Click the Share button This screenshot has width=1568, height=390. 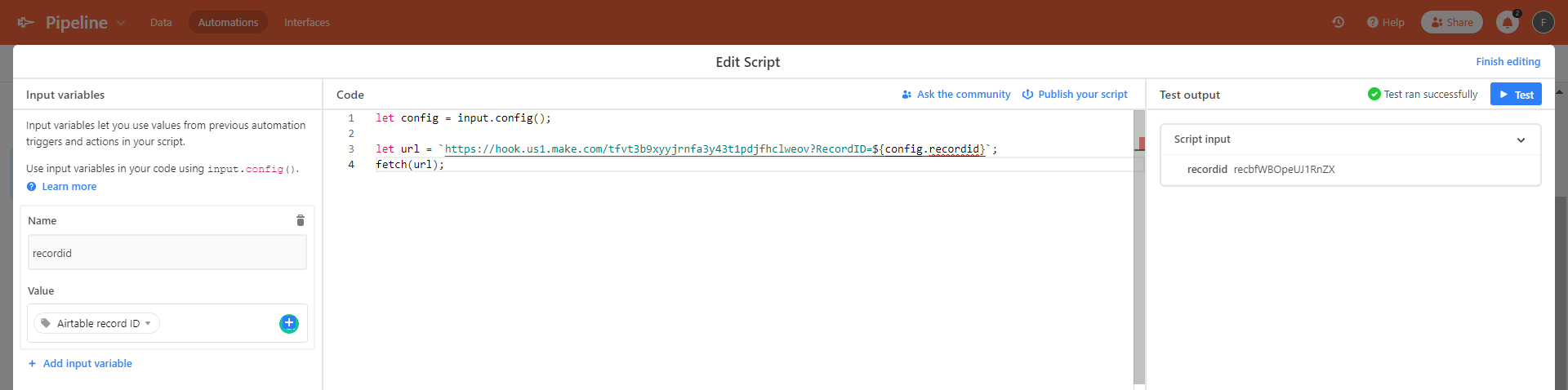coord(1452,22)
